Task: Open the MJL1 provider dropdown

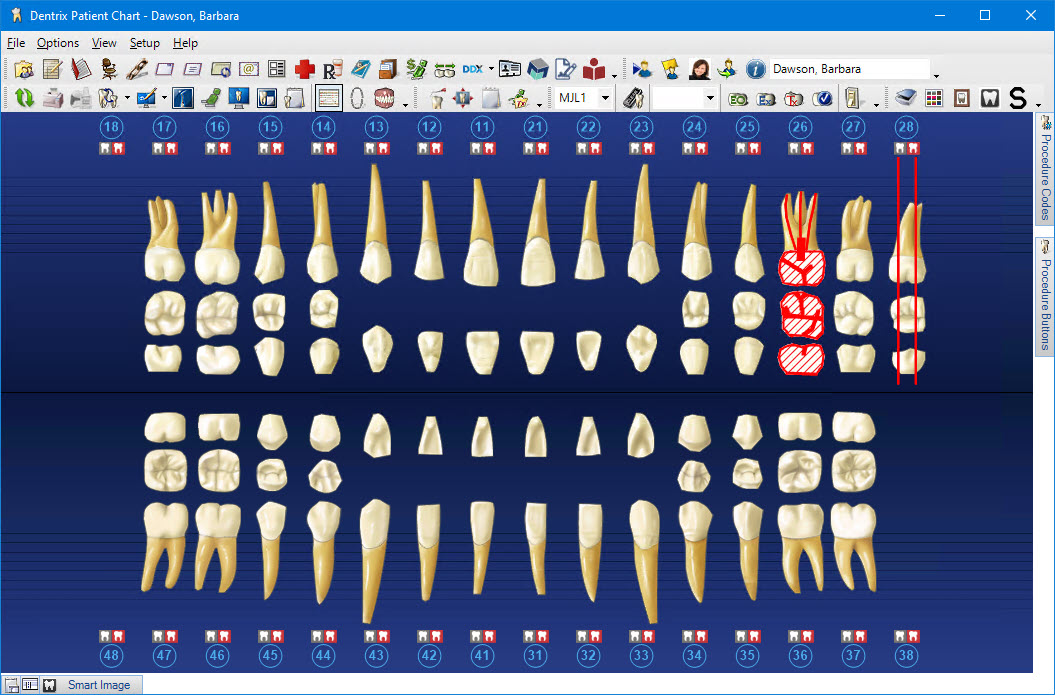Action: (x=605, y=98)
